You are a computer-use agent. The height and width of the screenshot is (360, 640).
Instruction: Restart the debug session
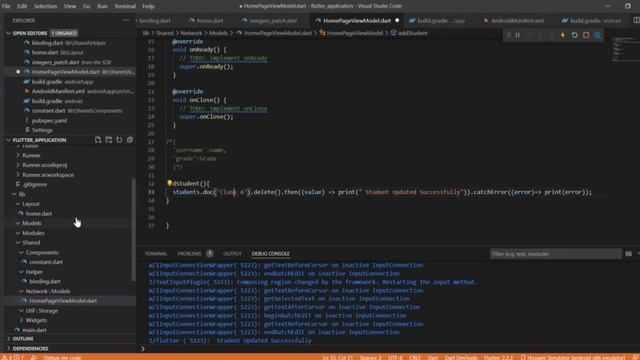[574, 35]
